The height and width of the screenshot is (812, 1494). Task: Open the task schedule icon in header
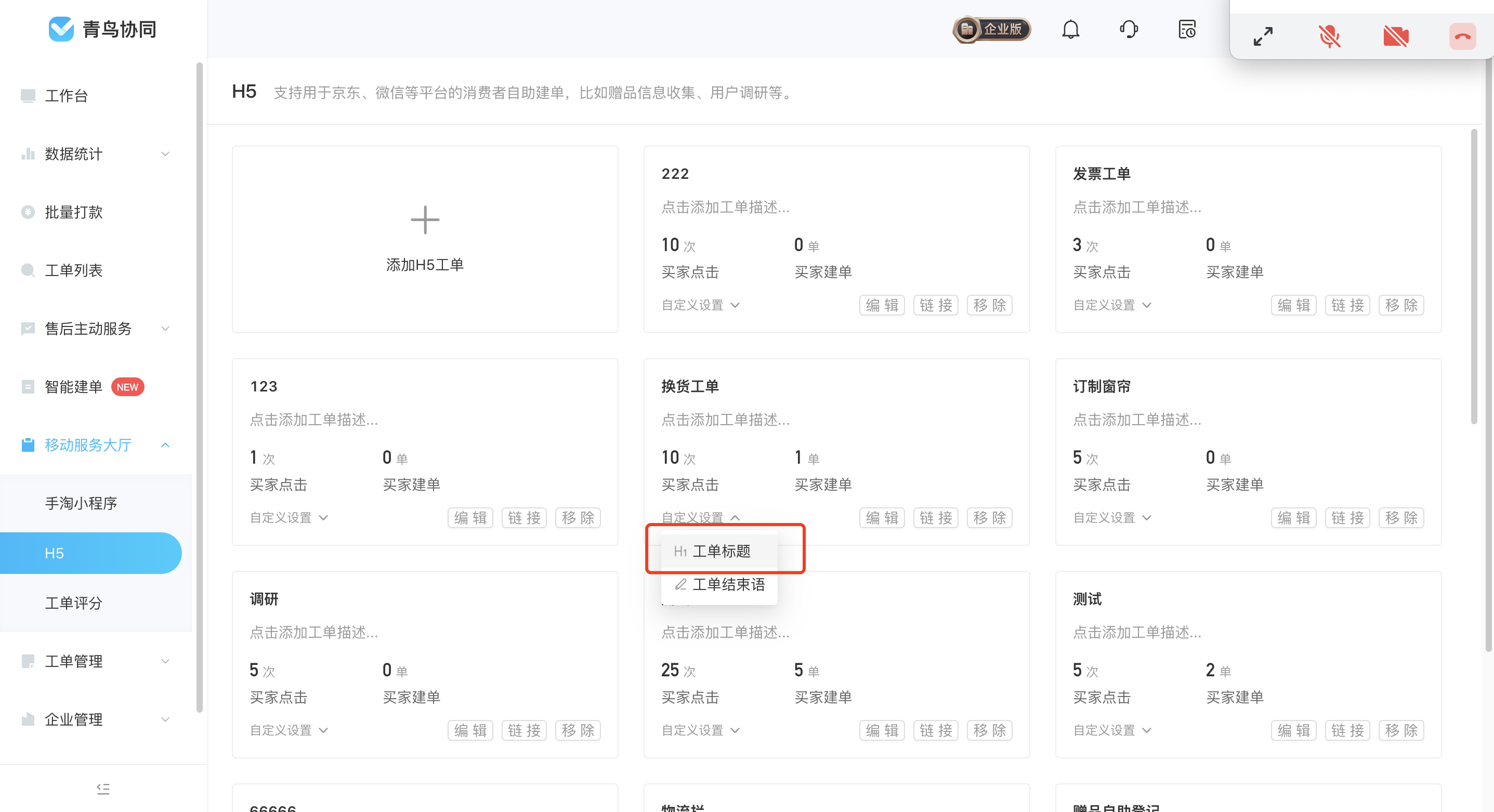pyautogui.click(x=1187, y=29)
